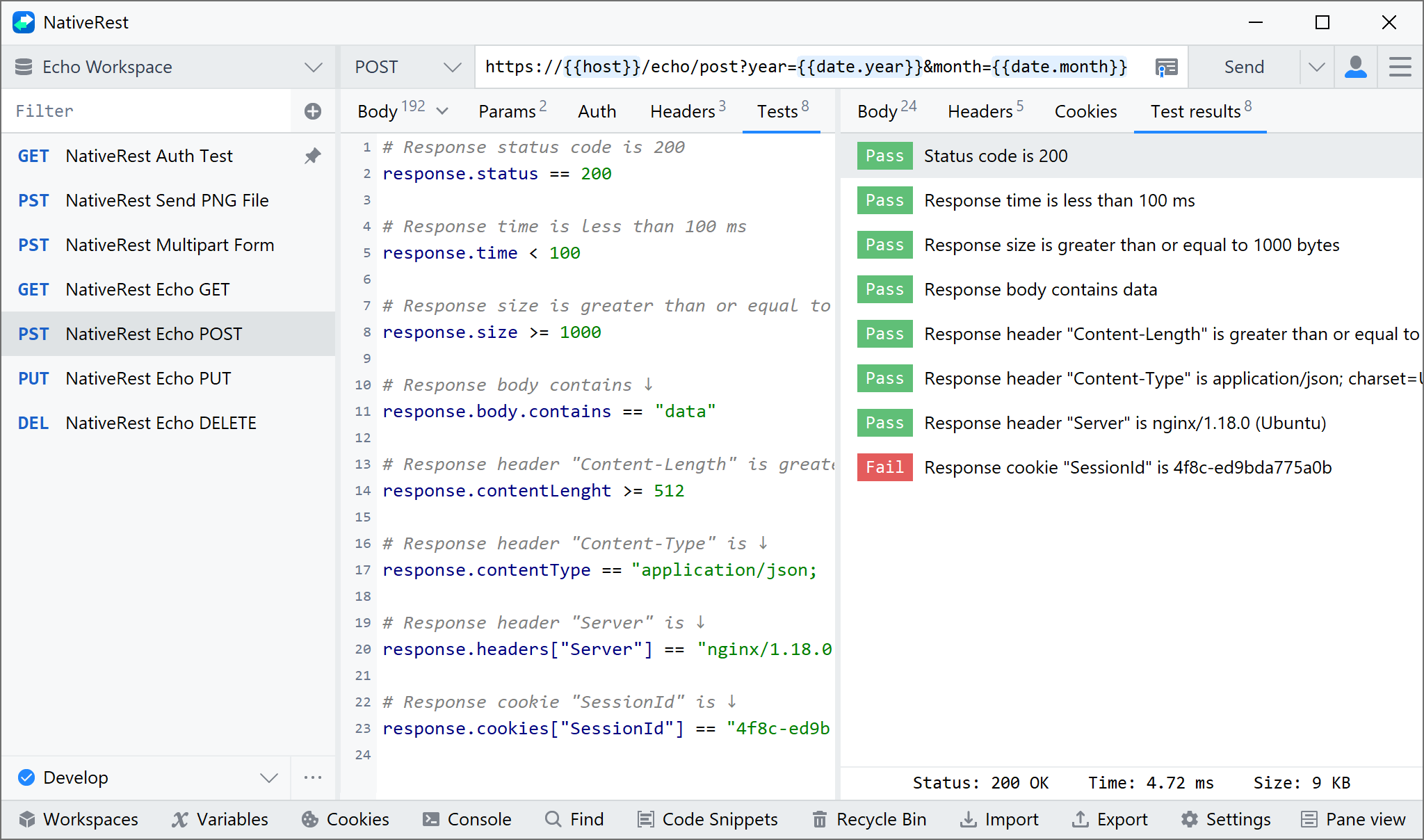The height and width of the screenshot is (840, 1424).
Task: Switch to the response Cookies tab
Action: point(1085,111)
